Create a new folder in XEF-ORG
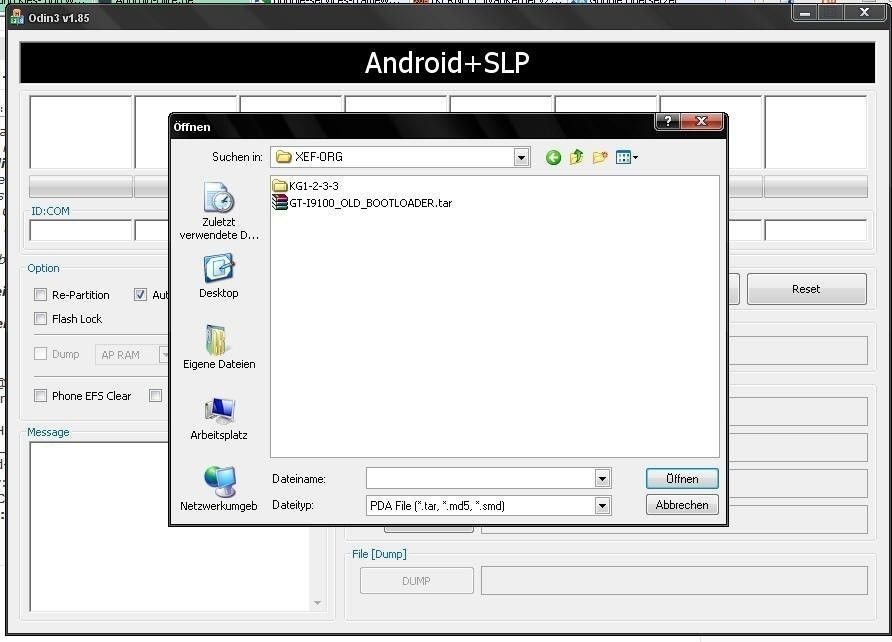892x642 pixels. (x=600, y=157)
